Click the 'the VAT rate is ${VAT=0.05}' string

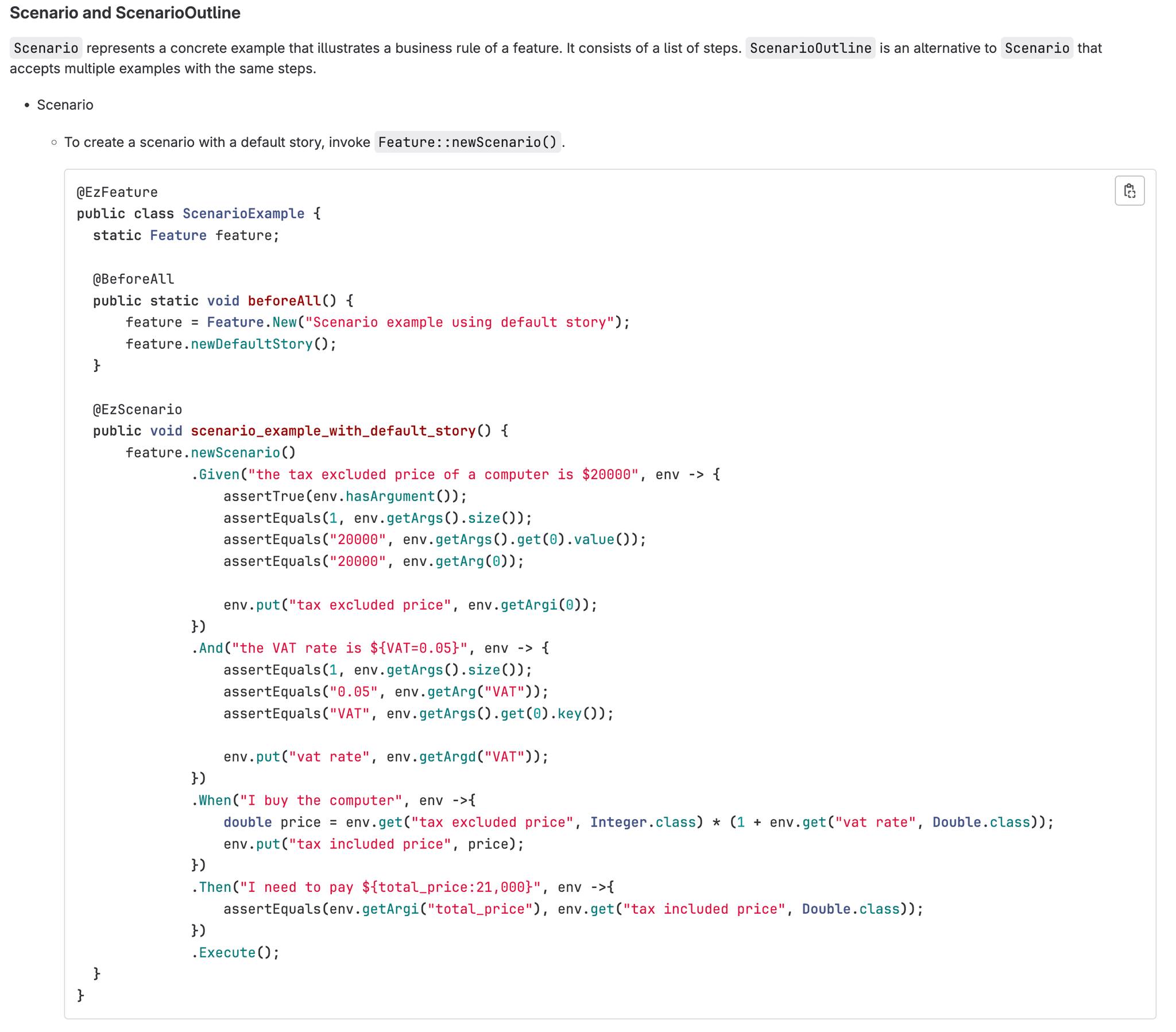tap(349, 649)
